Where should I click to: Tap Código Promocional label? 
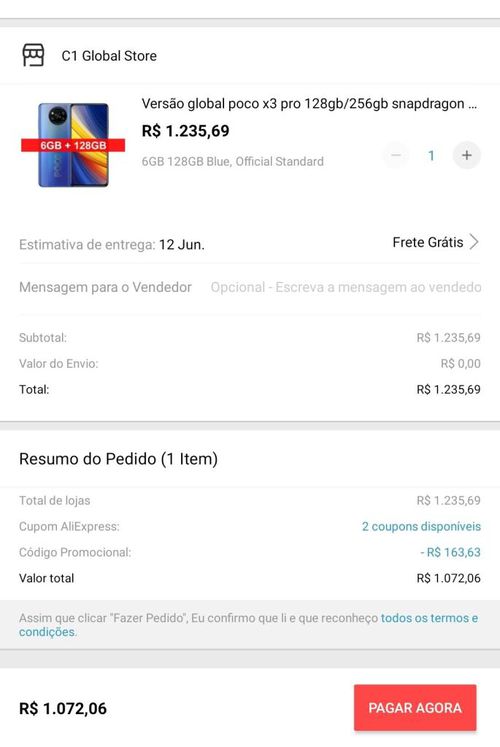[x=75, y=552]
